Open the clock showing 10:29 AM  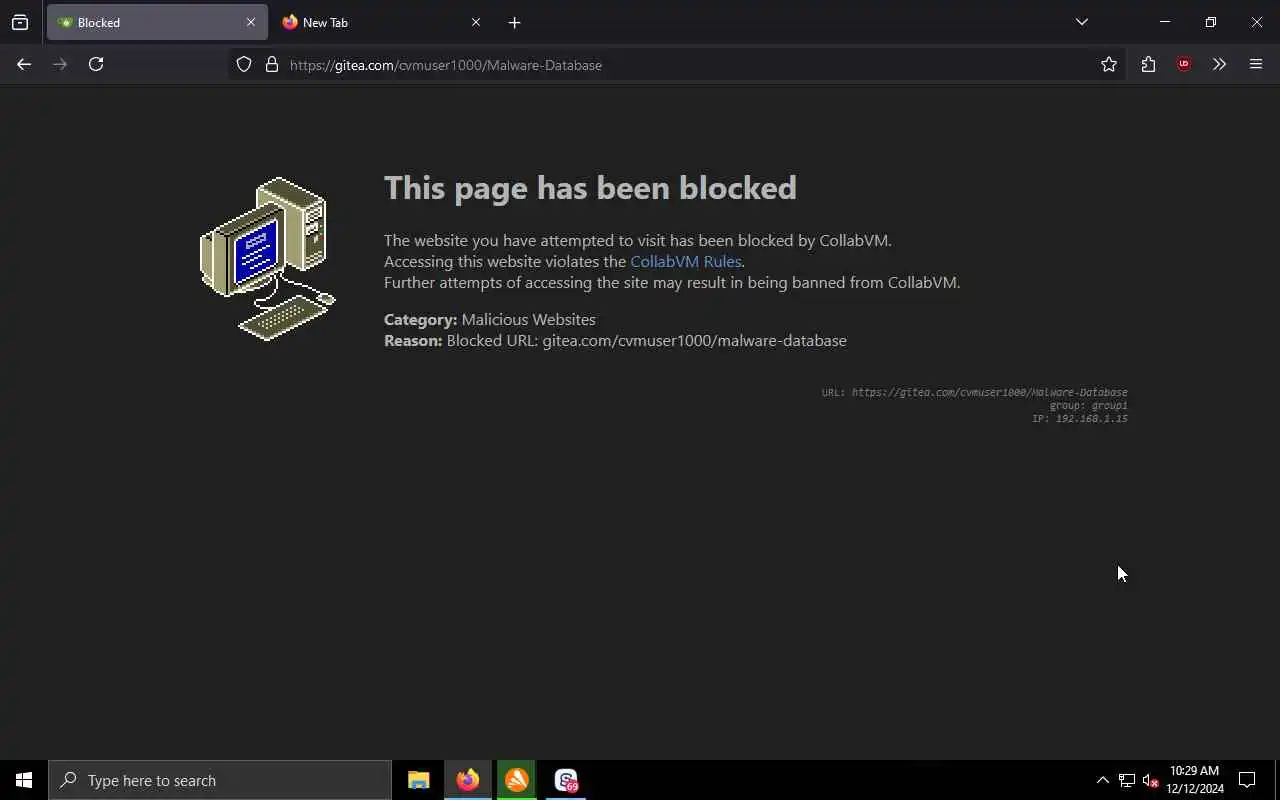pos(1194,780)
